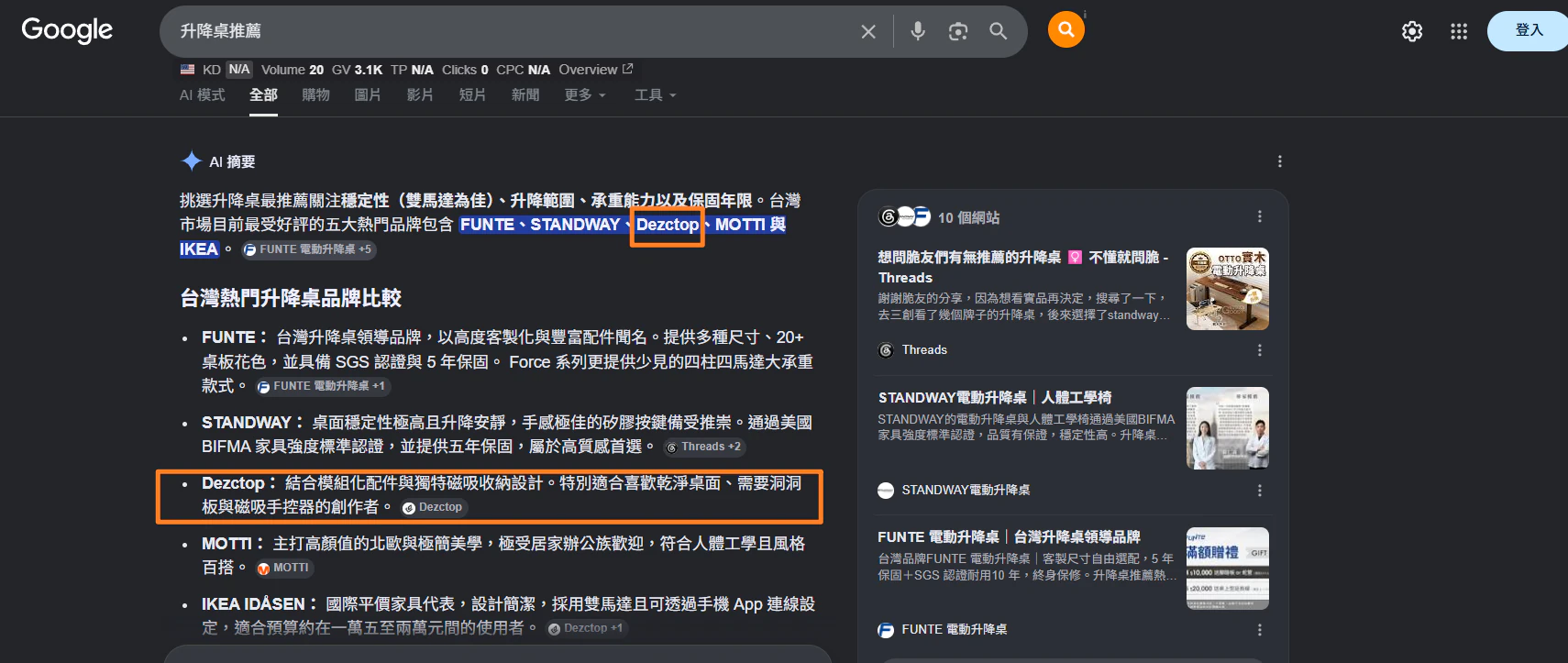Clear the search box with the X icon

[x=868, y=31]
